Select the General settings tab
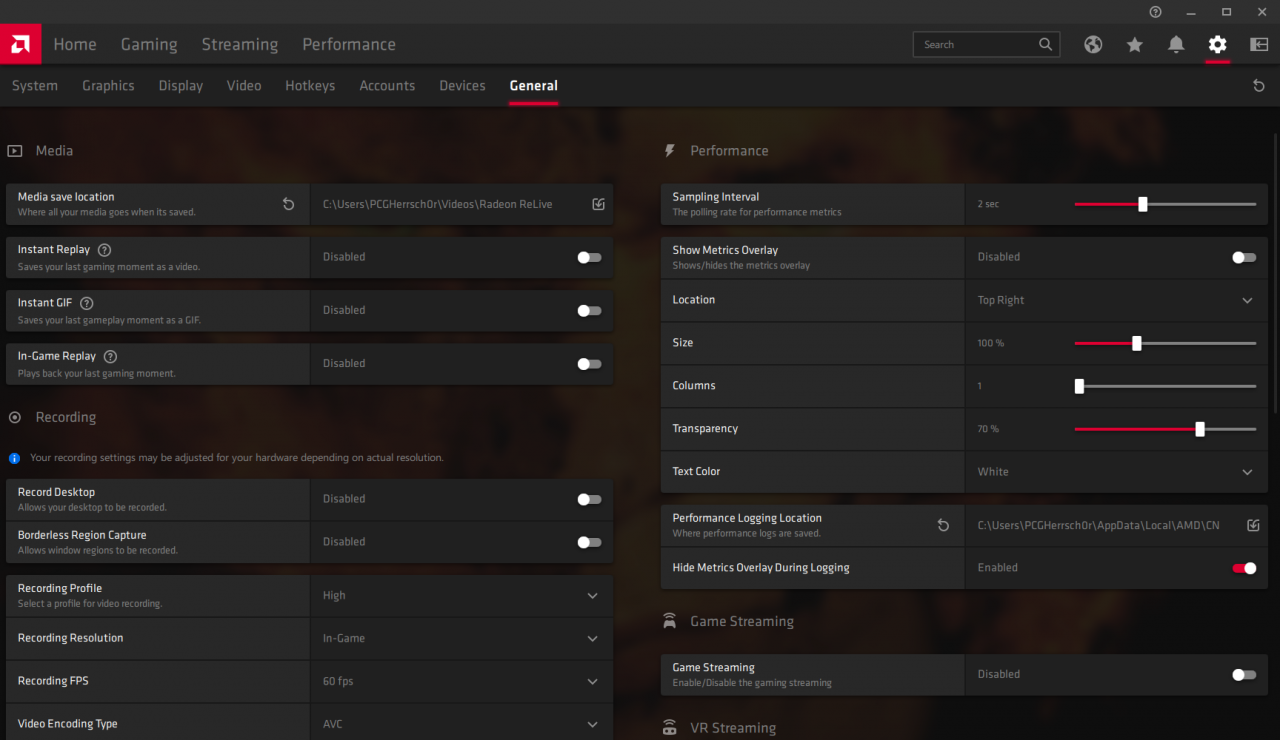Screen dimensions: 1280x740 534,86
